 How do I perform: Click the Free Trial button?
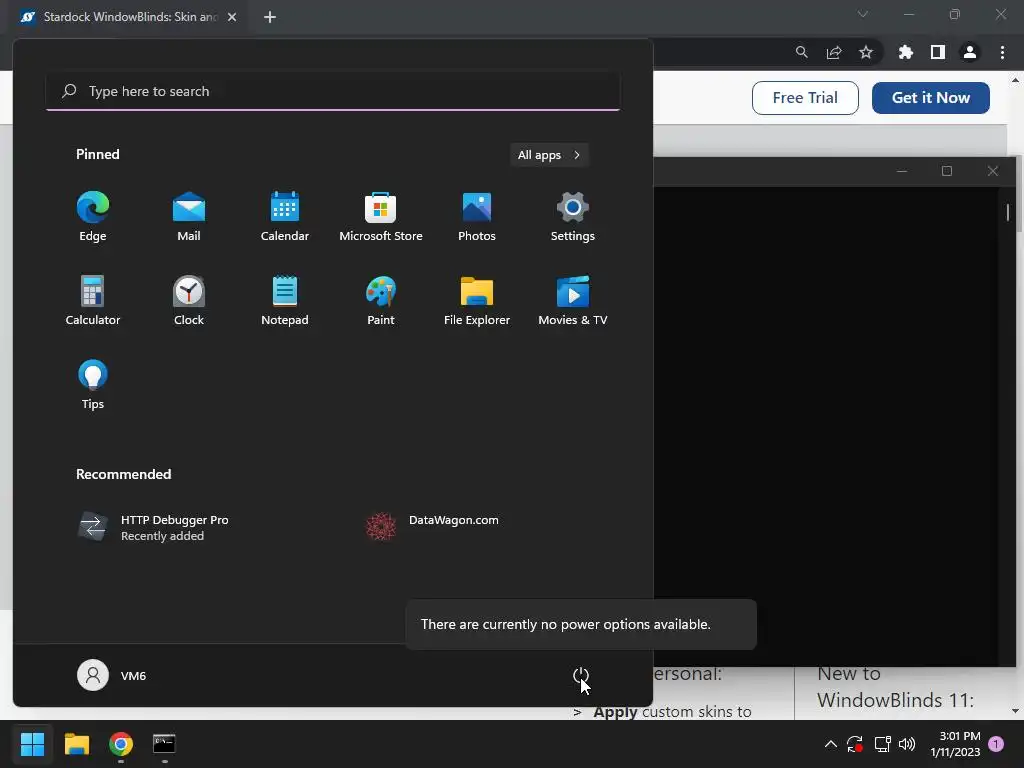pyautogui.click(x=805, y=98)
